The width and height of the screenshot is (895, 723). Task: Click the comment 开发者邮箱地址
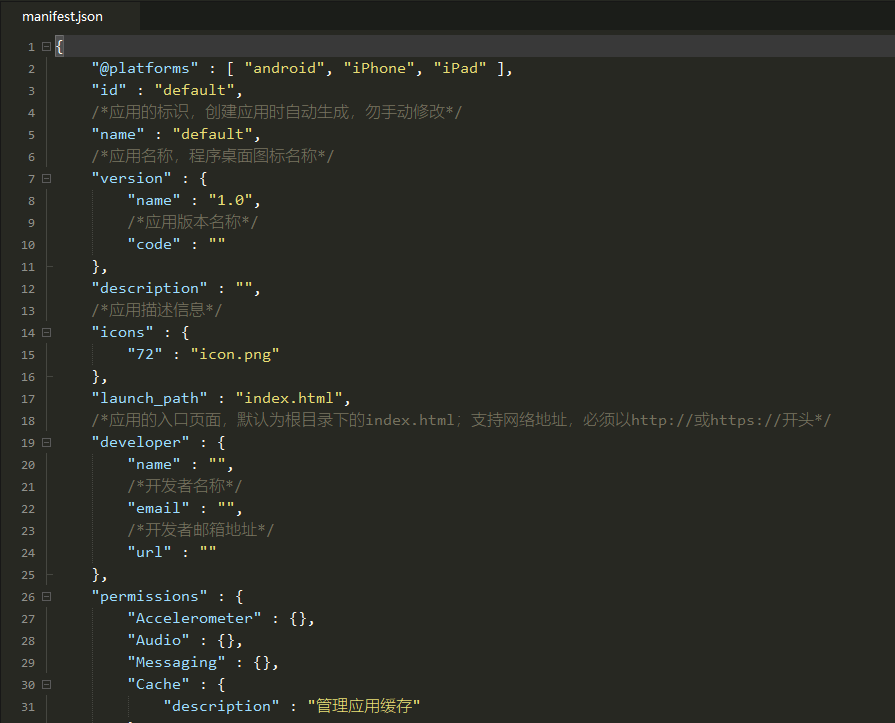tap(201, 531)
